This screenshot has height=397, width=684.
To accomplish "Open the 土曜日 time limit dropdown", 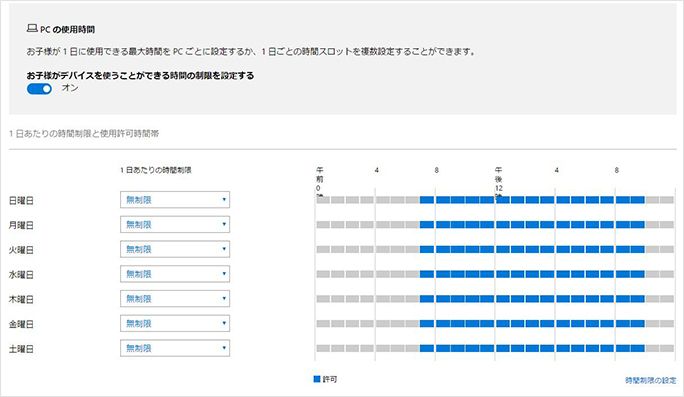I will tap(175, 348).
